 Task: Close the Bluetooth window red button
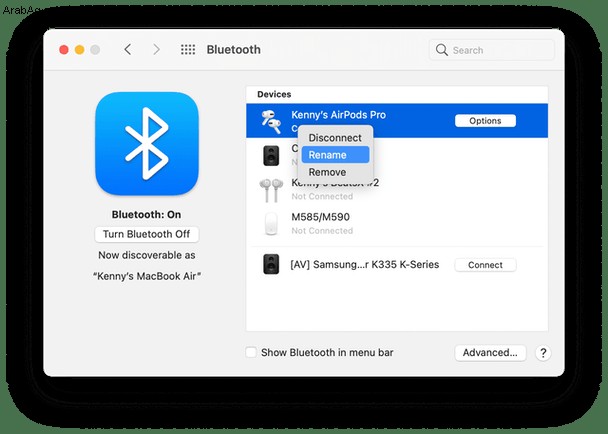click(x=64, y=50)
